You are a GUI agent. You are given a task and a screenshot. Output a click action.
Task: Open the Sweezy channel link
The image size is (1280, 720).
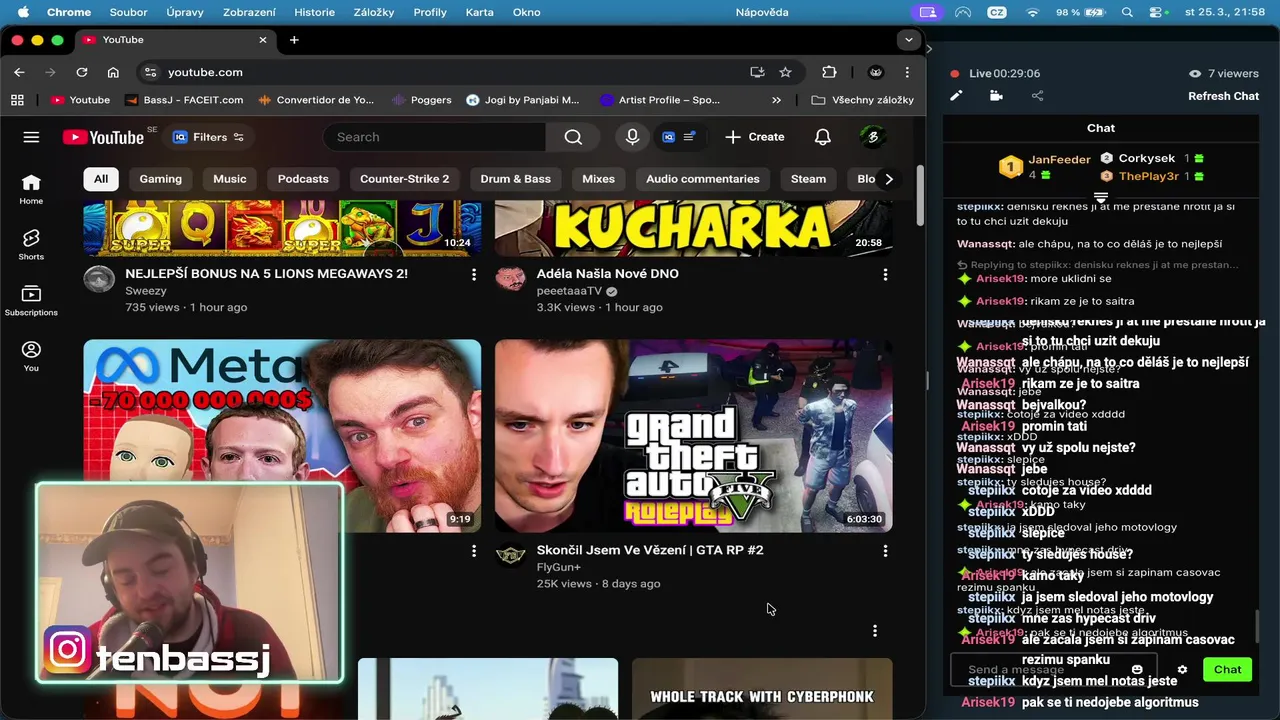[x=146, y=291]
